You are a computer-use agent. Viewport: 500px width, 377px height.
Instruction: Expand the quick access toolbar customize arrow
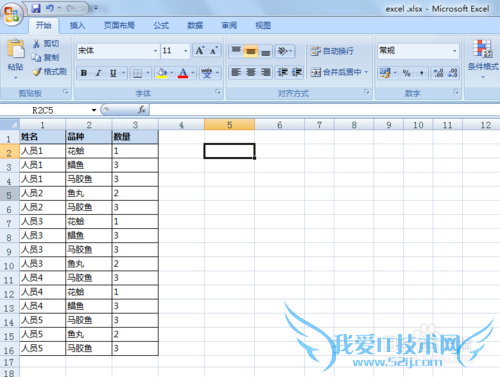click(96, 8)
